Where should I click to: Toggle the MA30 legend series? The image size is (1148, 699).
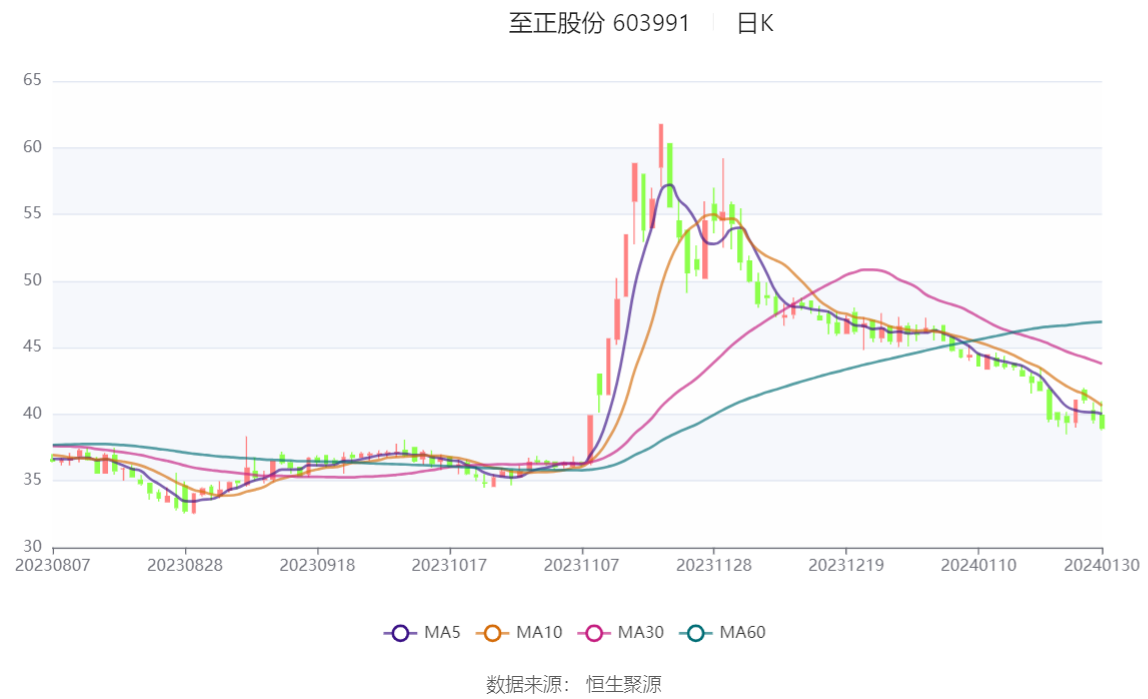tap(621, 632)
